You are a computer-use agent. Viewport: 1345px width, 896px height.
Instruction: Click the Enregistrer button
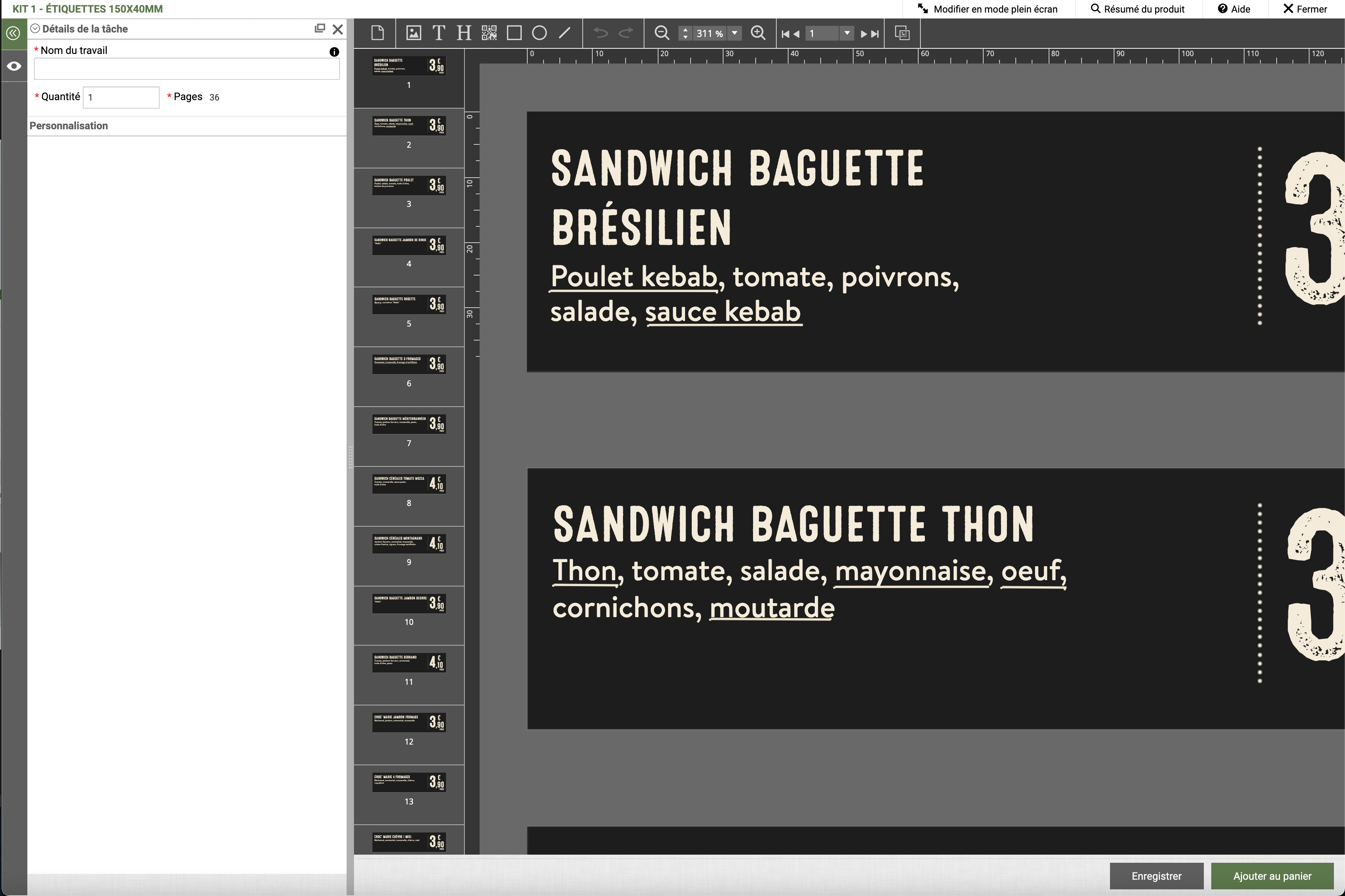[x=1157, y=876]
